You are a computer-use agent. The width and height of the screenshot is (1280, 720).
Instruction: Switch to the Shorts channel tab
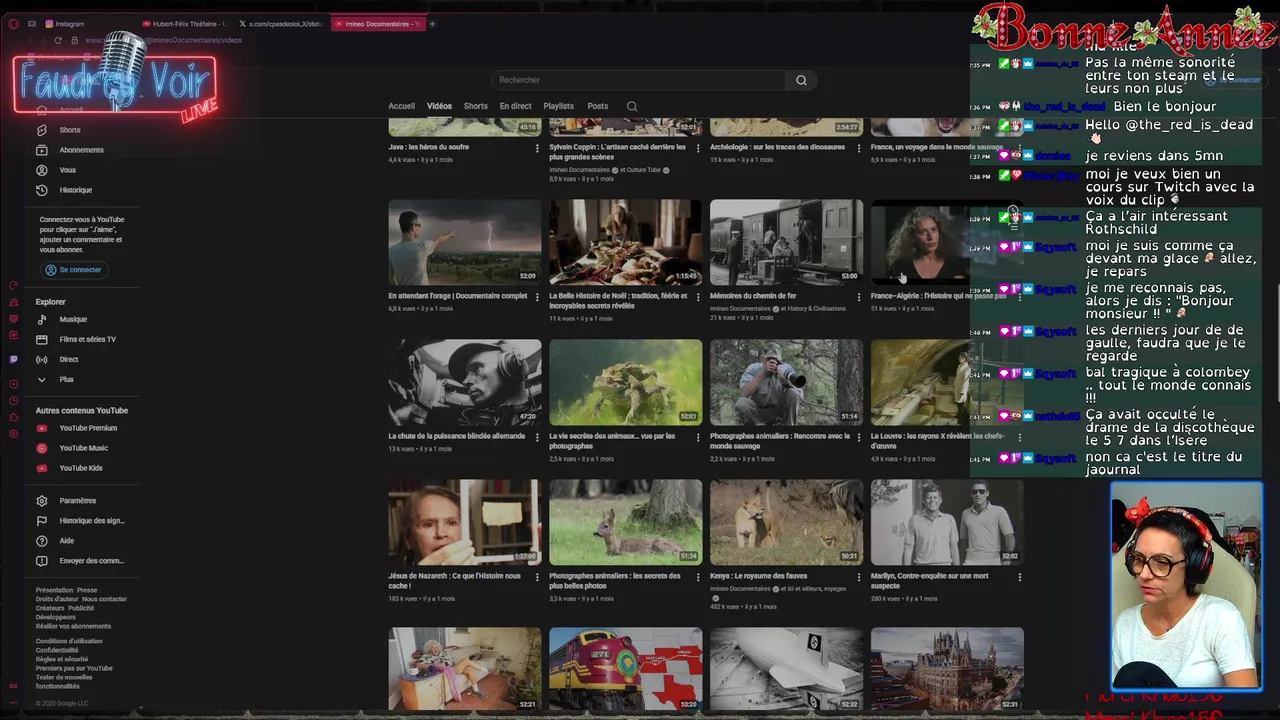click(x=476, y=106)
